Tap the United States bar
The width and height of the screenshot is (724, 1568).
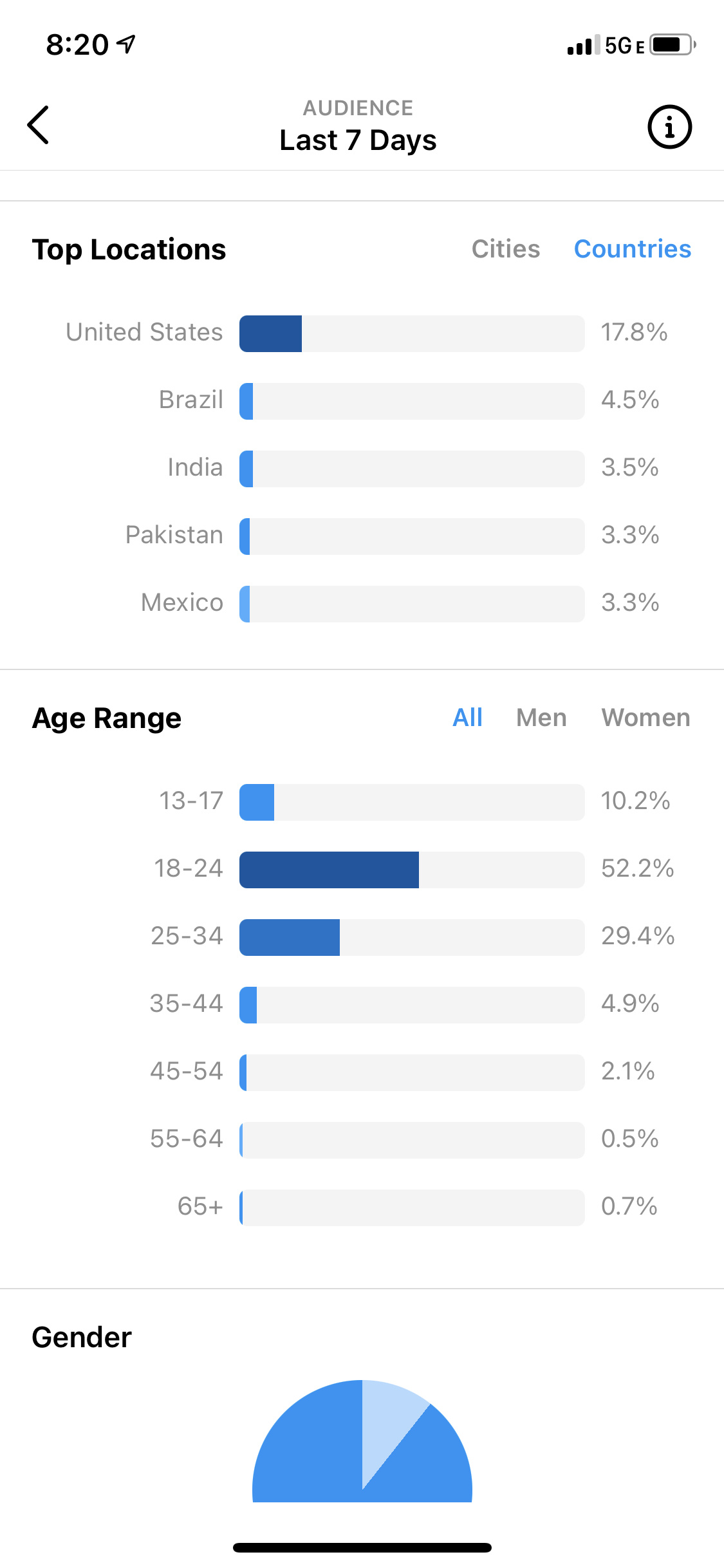click(412, 333)
